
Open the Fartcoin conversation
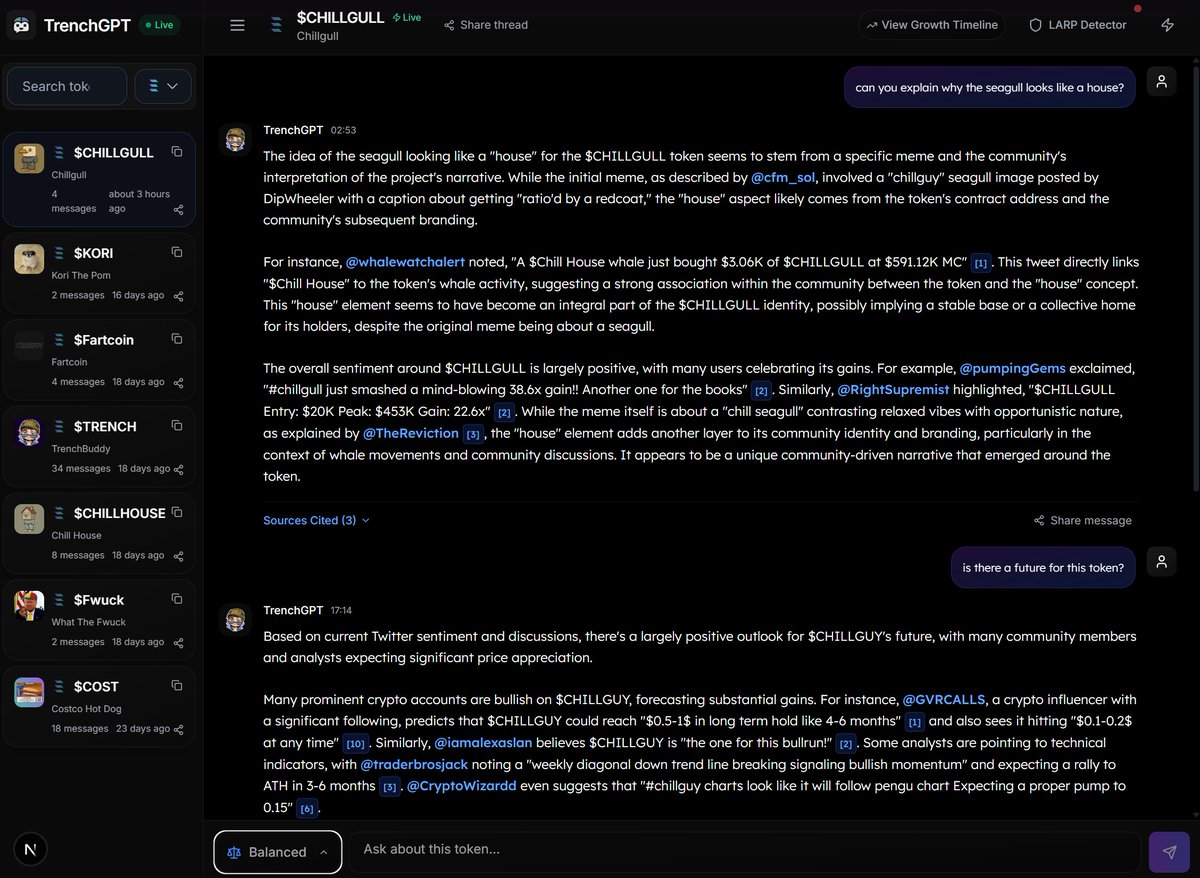pyautogui.click(x=99, y=360)
